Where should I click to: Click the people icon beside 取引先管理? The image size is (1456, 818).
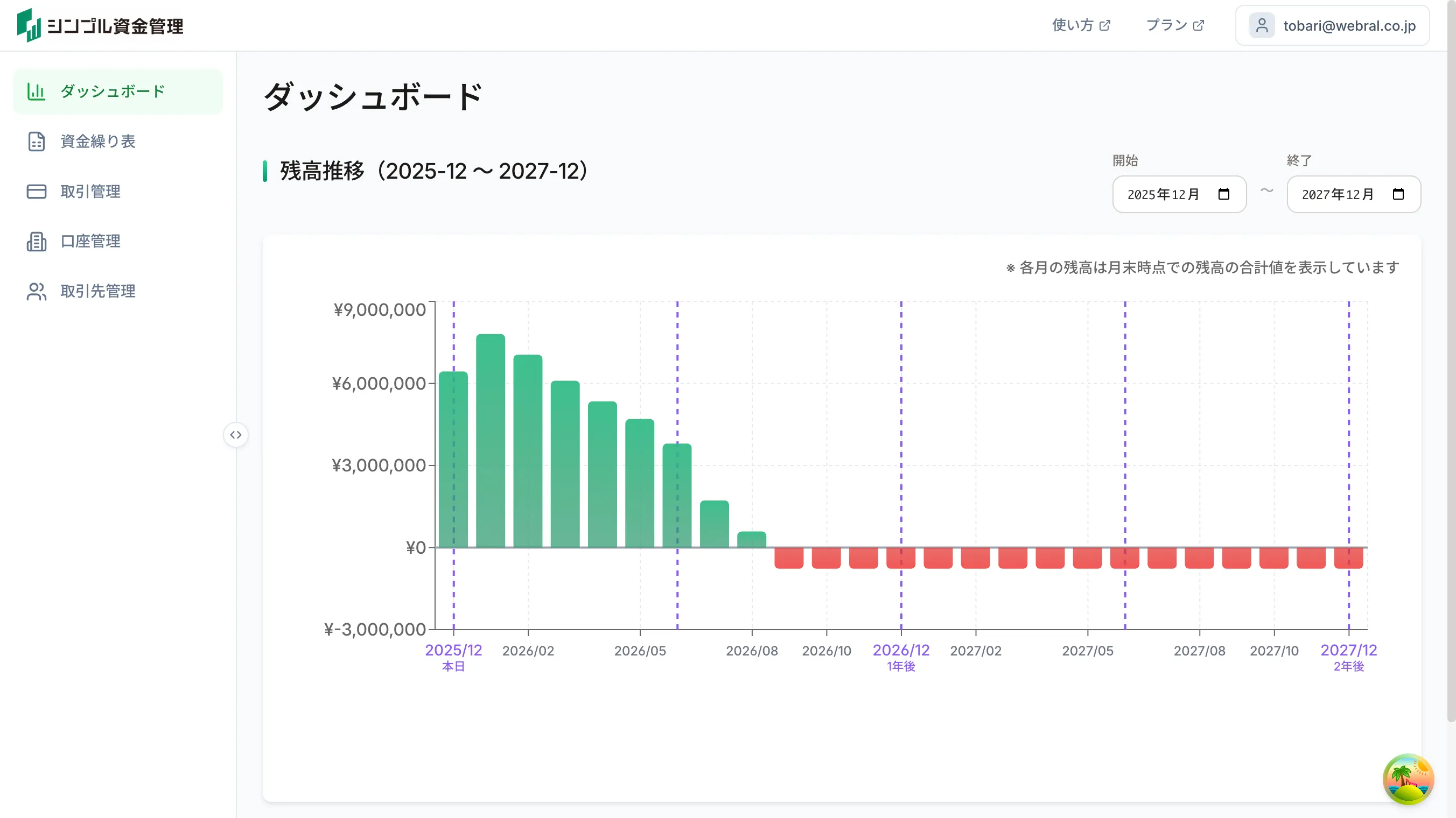[x=36, y=291]
